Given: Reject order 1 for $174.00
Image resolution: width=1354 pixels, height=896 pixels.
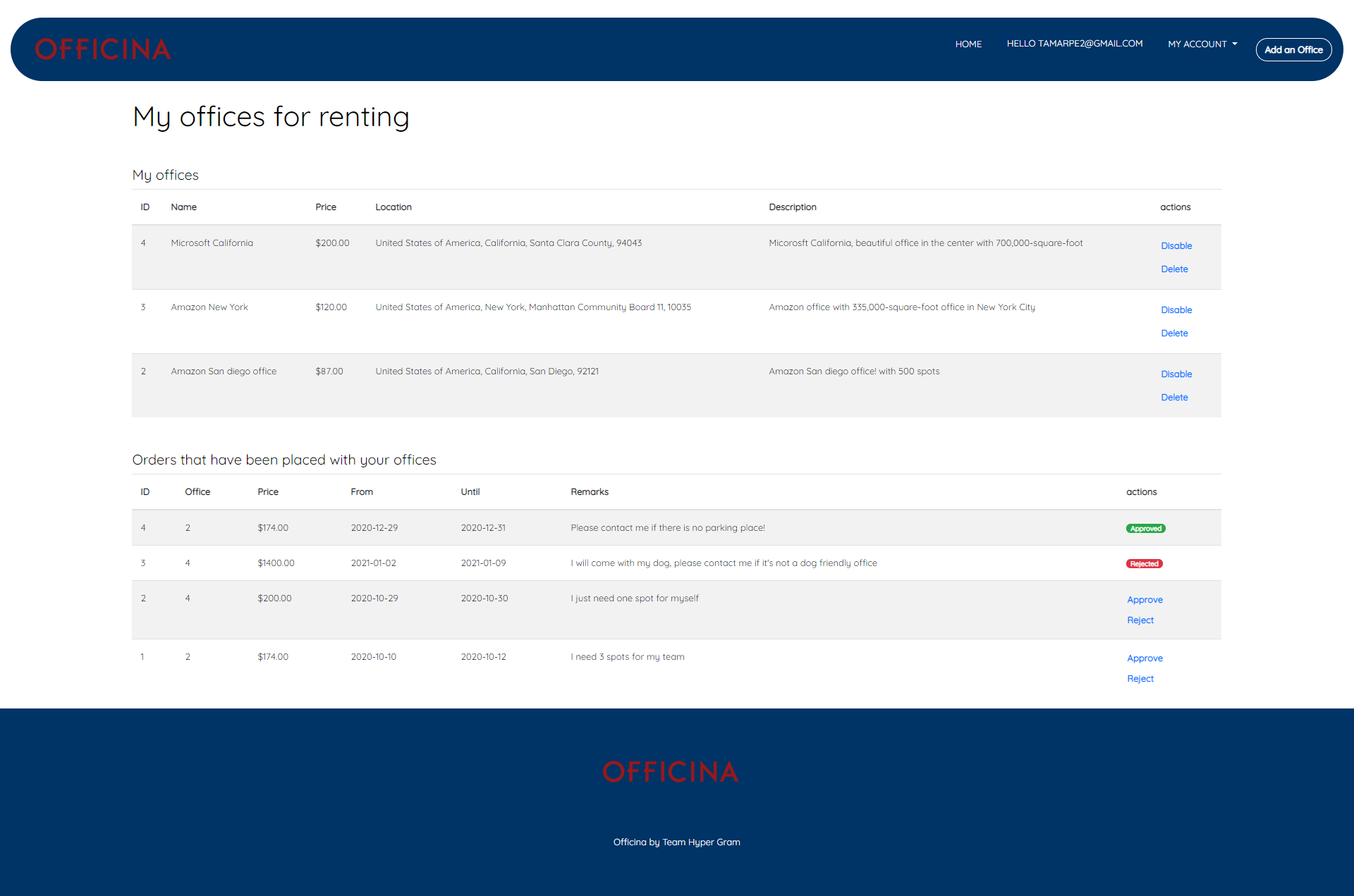Looking at the screenshot, I should [1140, 679].
